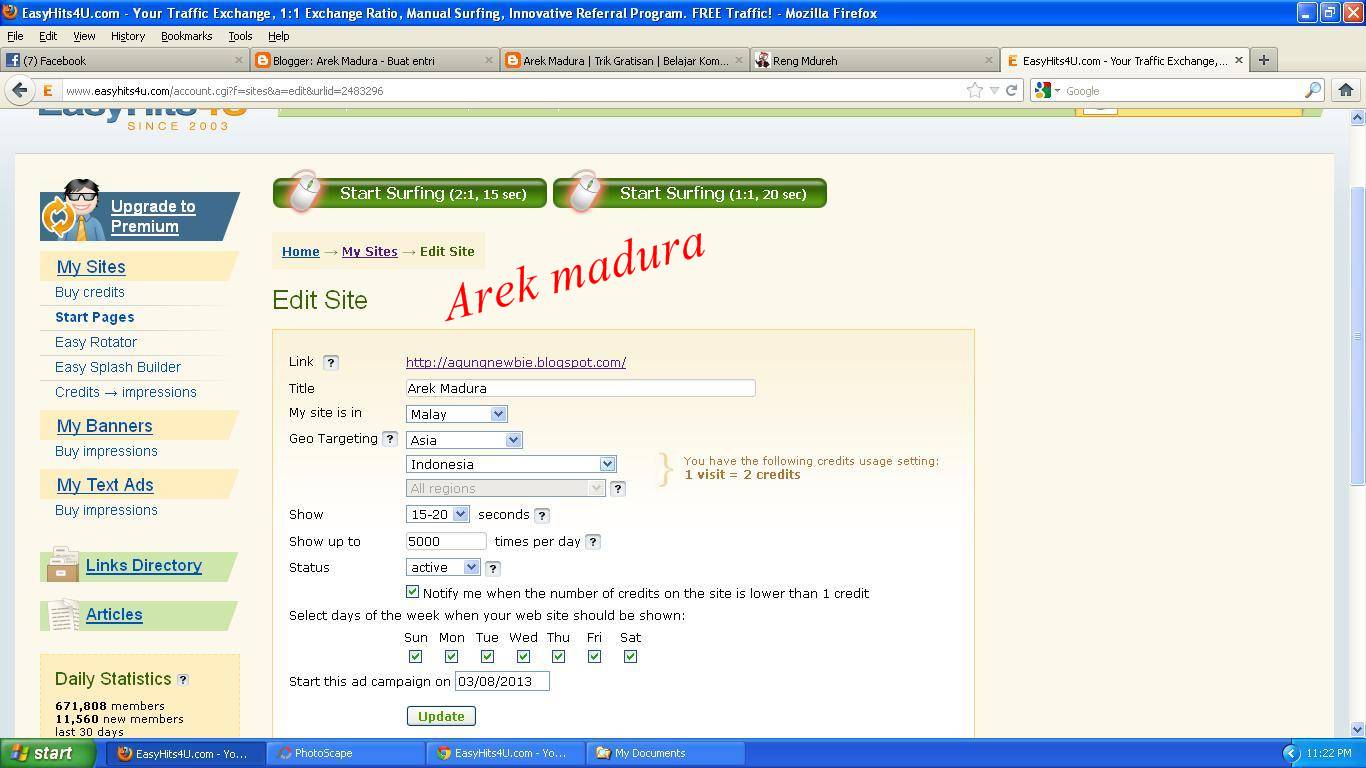Open the File menu
The height and width of the screenshot is (768, 1366).
tap(15, 36)
